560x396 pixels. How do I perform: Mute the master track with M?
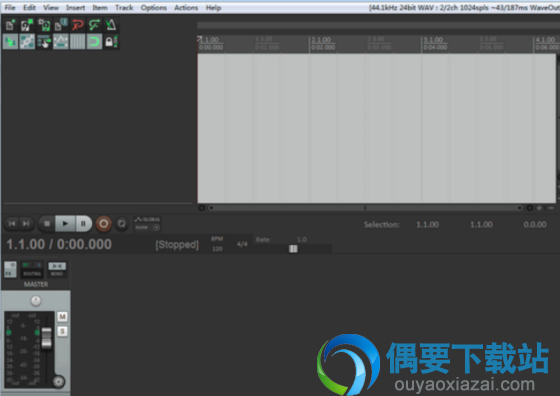(62, 317)
